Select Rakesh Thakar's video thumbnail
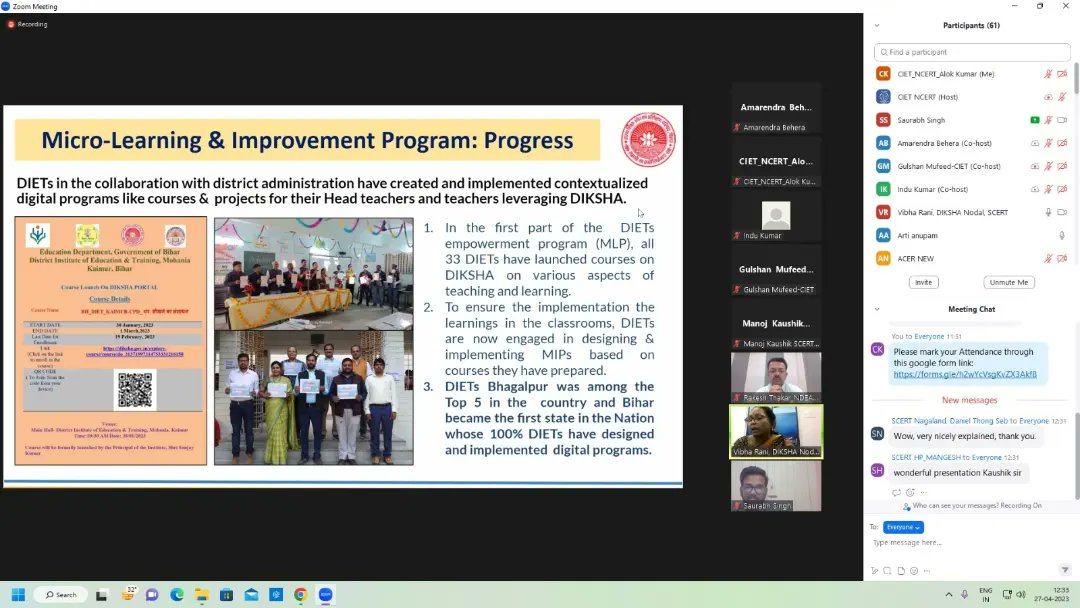This screenshot has width=1080, height=608. (x=776, y=377)
